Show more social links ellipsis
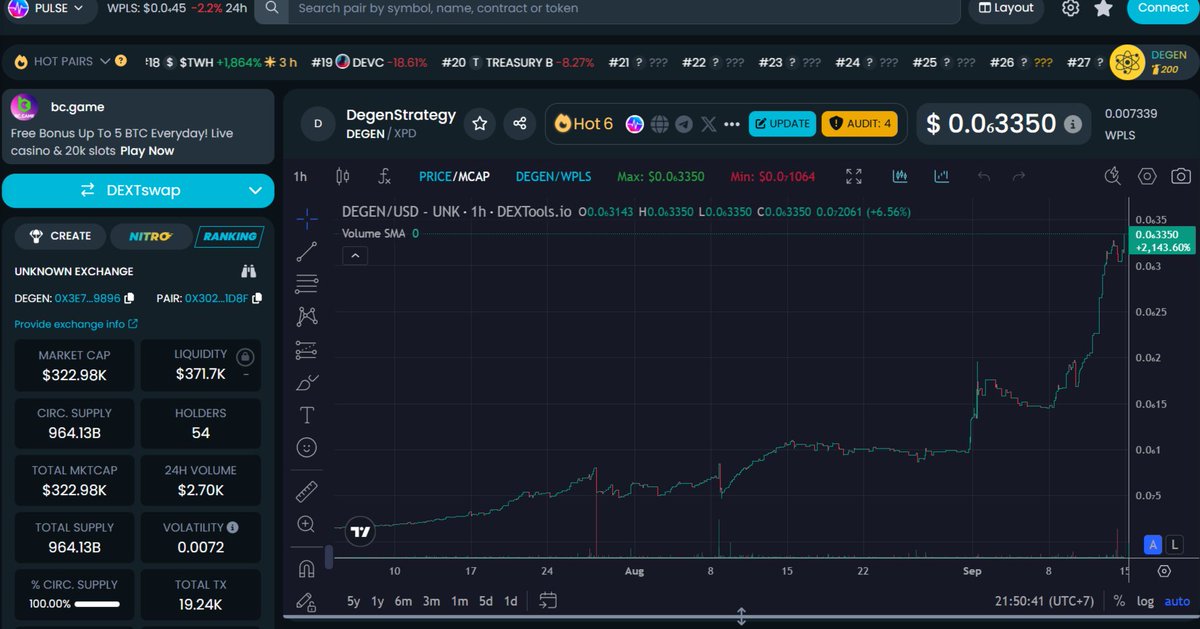Image resolution: width=1200 pixels, height=629 pixels. pos(732,125)
